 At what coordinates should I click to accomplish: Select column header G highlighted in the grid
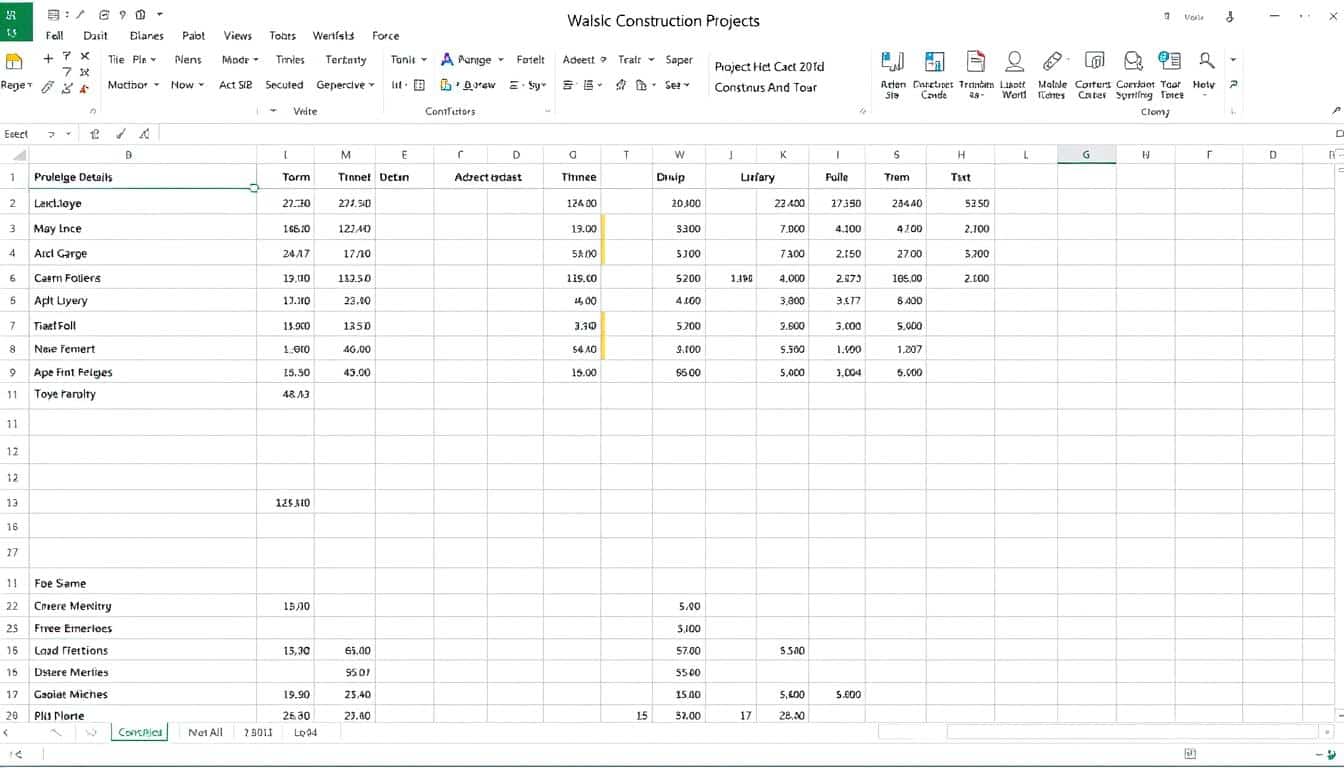(1086, 155)
